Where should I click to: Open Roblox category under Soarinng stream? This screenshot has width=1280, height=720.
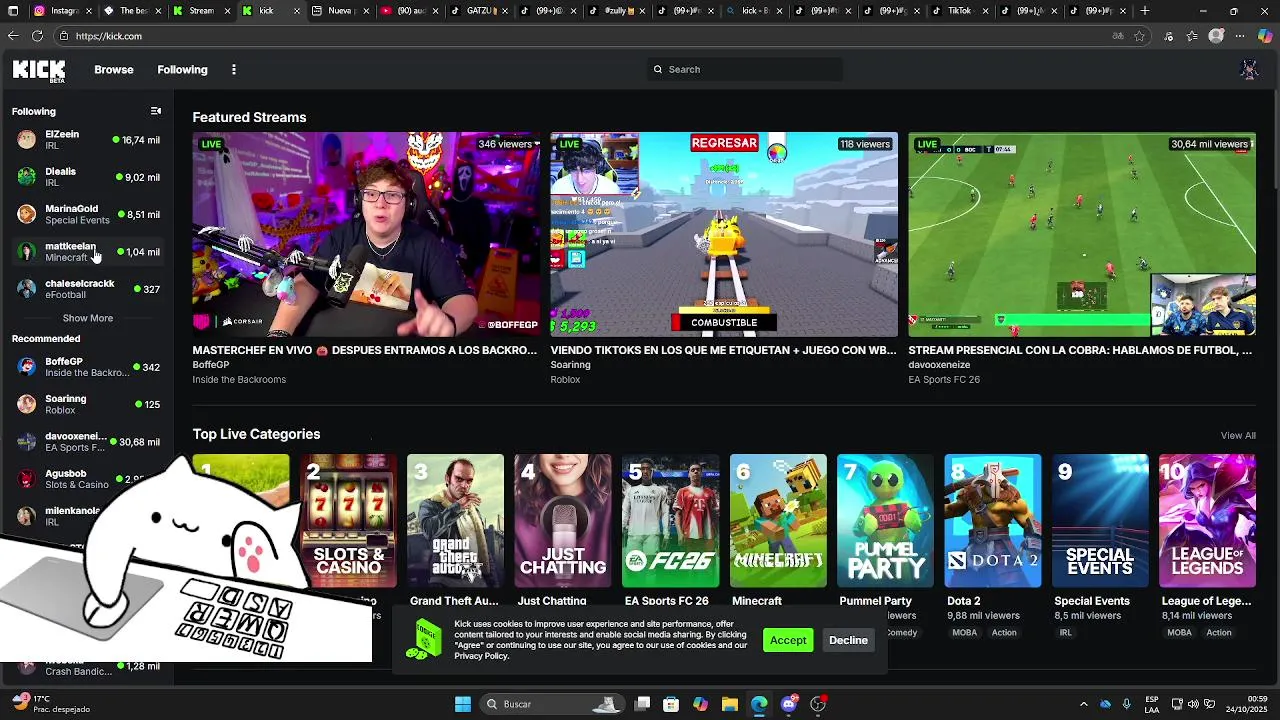[565, 380]
